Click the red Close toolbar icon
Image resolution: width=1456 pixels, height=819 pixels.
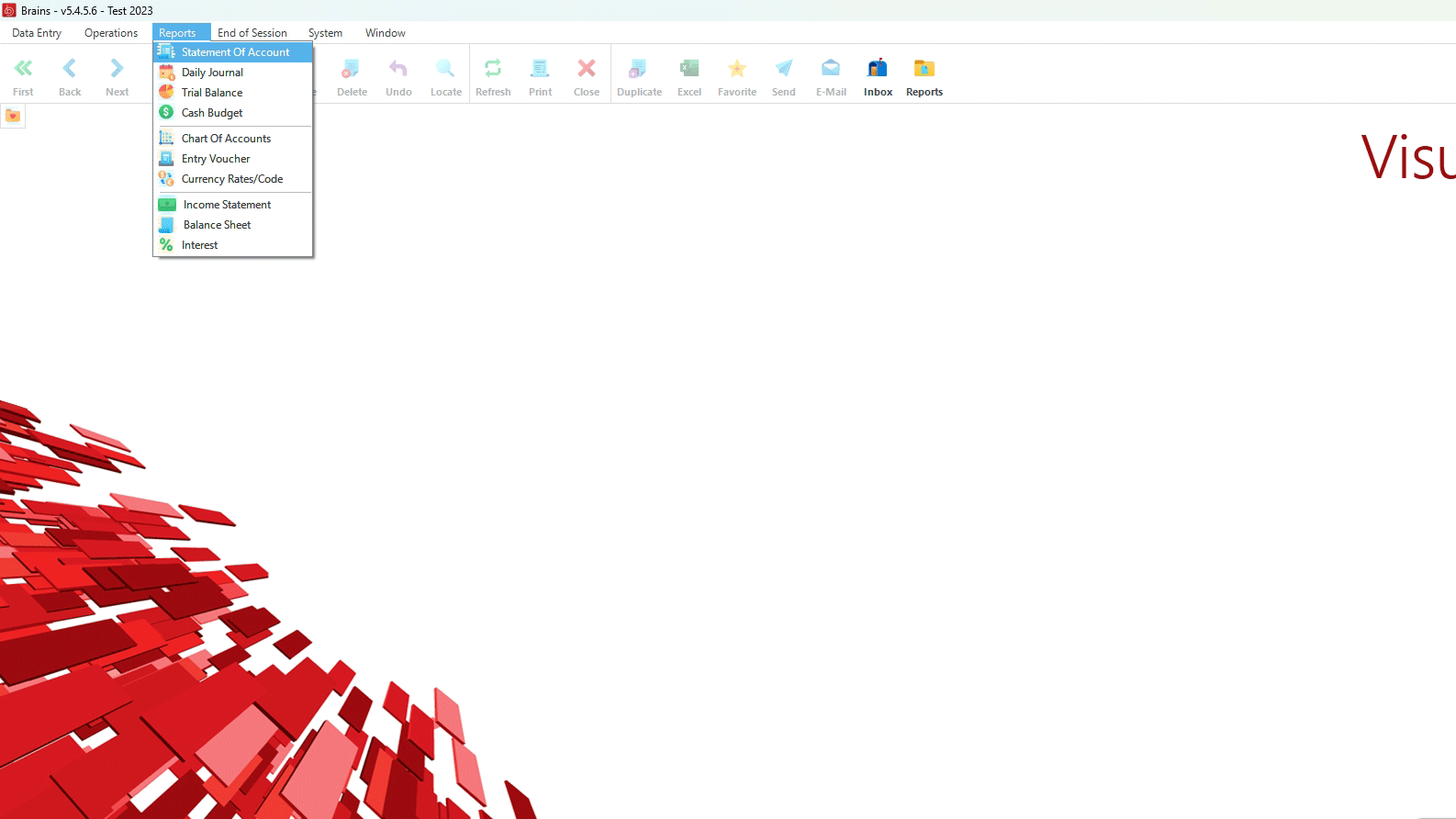pos(587,68)
